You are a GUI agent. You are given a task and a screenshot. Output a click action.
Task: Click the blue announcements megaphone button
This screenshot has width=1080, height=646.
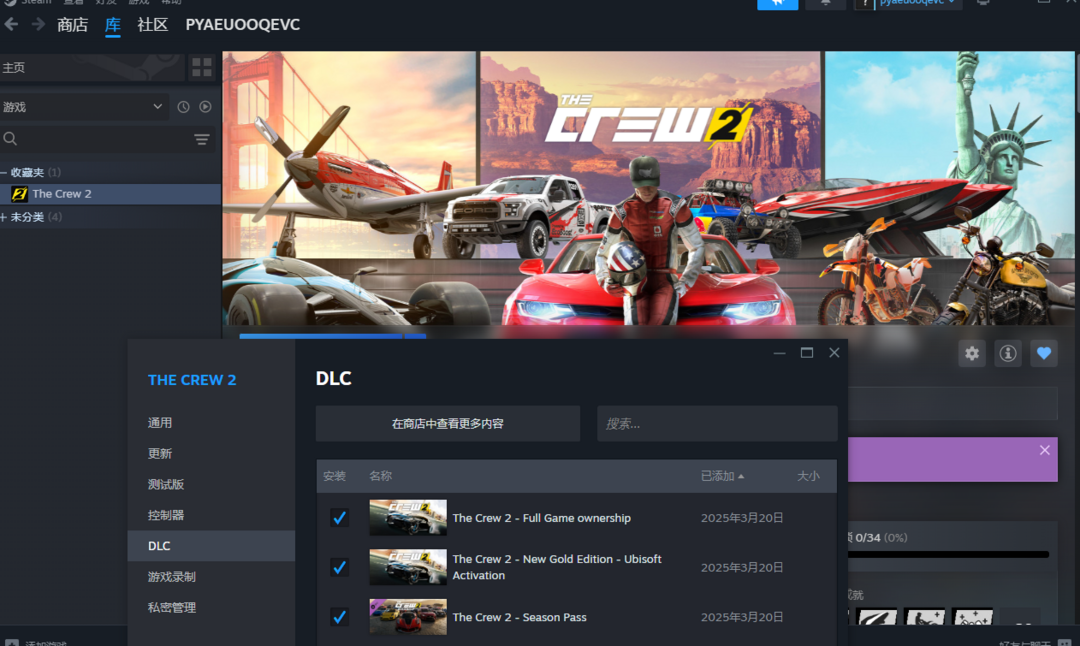click(778, 3)
